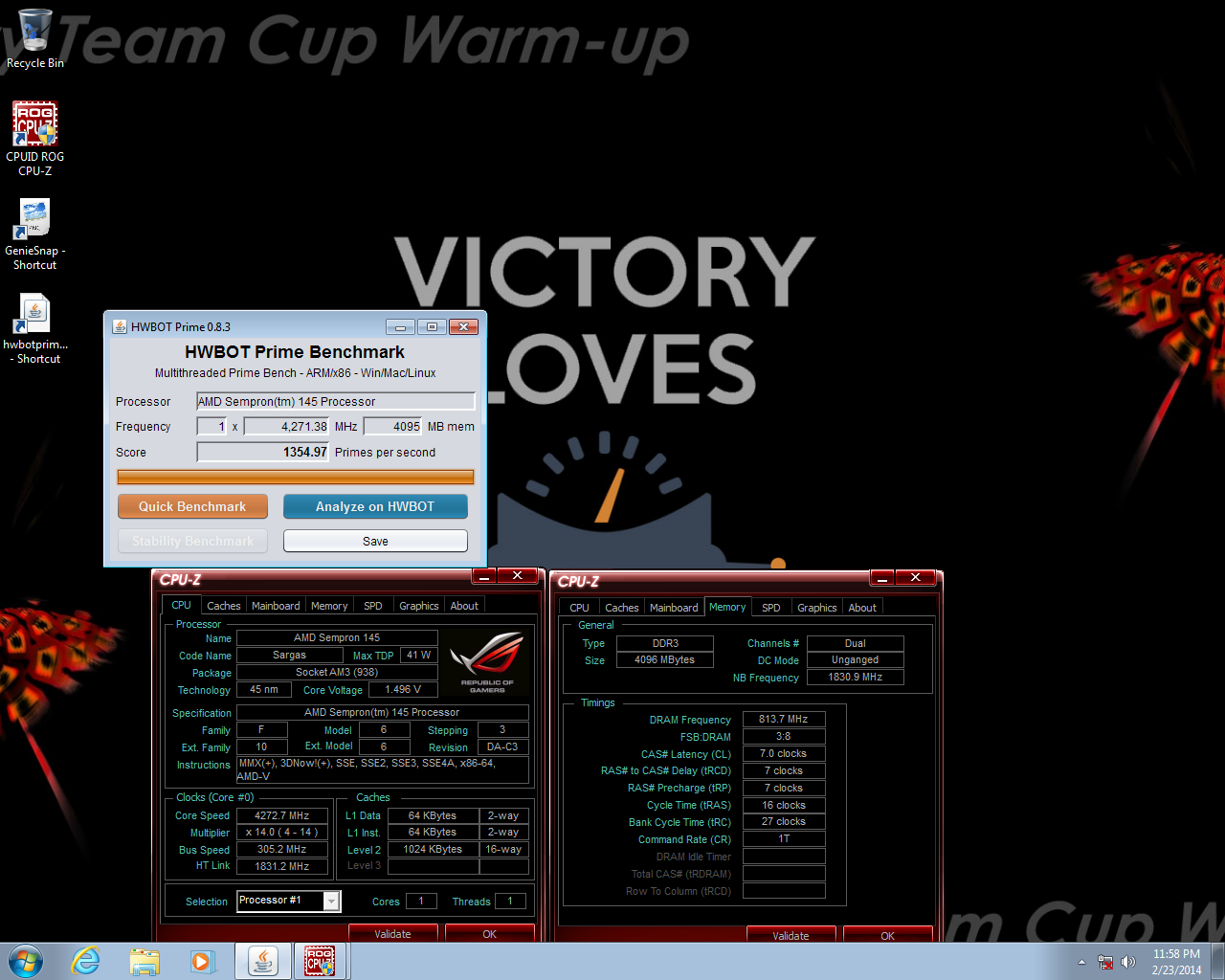This screenshot has height=980, width=1225.
Task: Click Validate in left CPU-Z window
Action: [392, 933]
